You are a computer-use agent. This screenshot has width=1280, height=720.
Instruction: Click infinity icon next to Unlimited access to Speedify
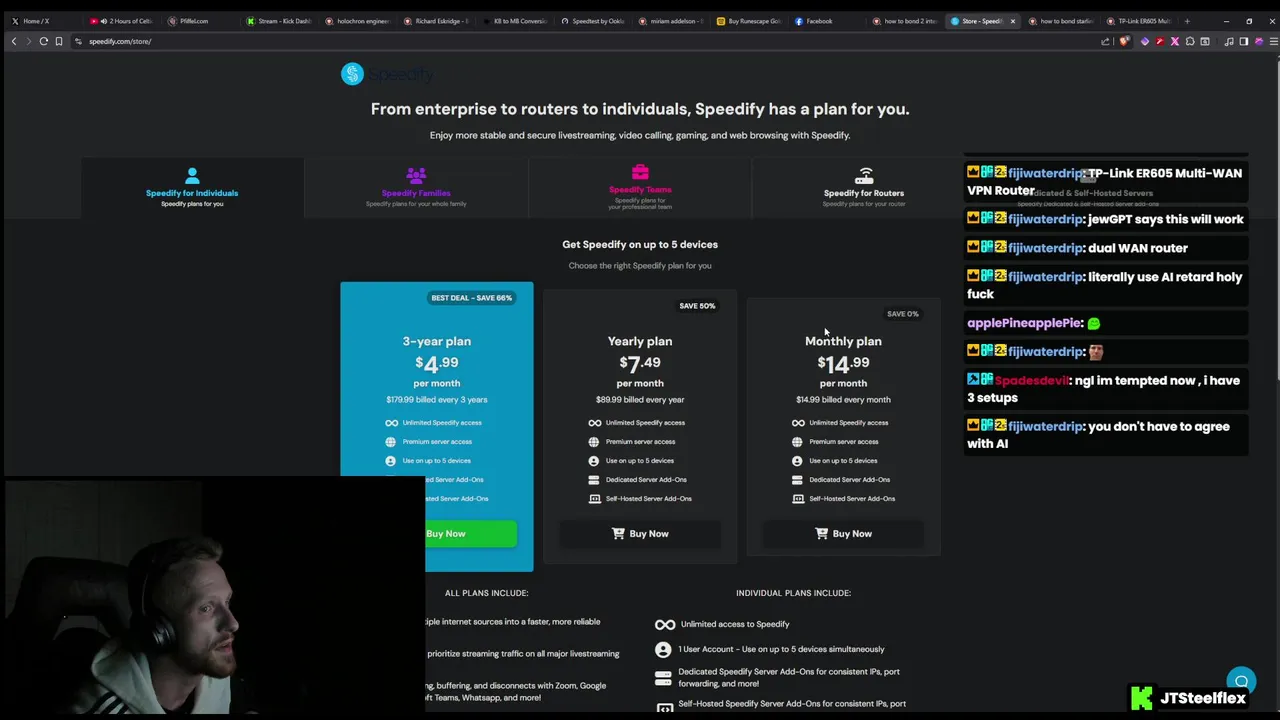point(665,625)
